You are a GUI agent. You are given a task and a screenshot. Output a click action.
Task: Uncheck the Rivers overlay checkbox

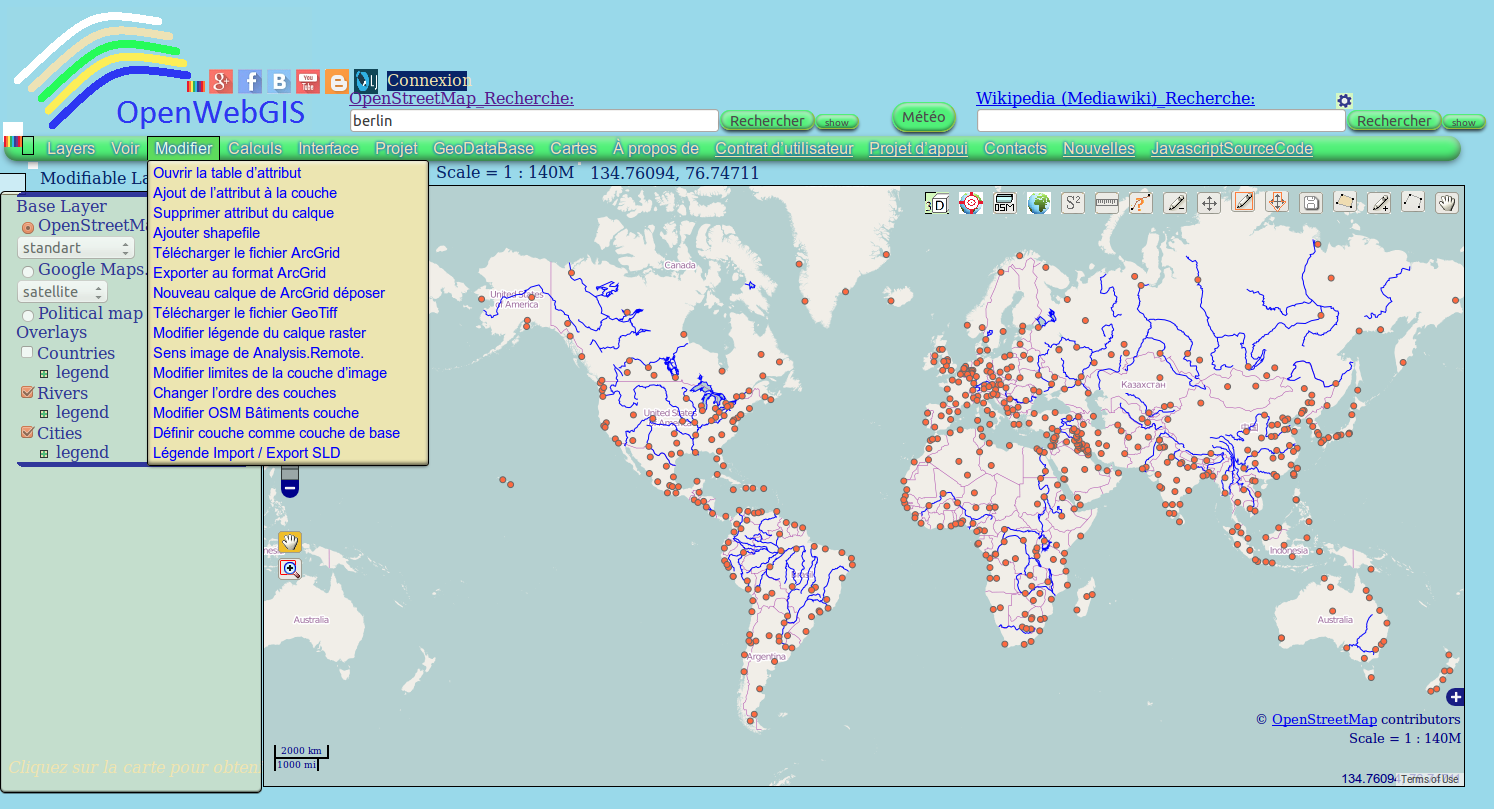coord(27,393)
